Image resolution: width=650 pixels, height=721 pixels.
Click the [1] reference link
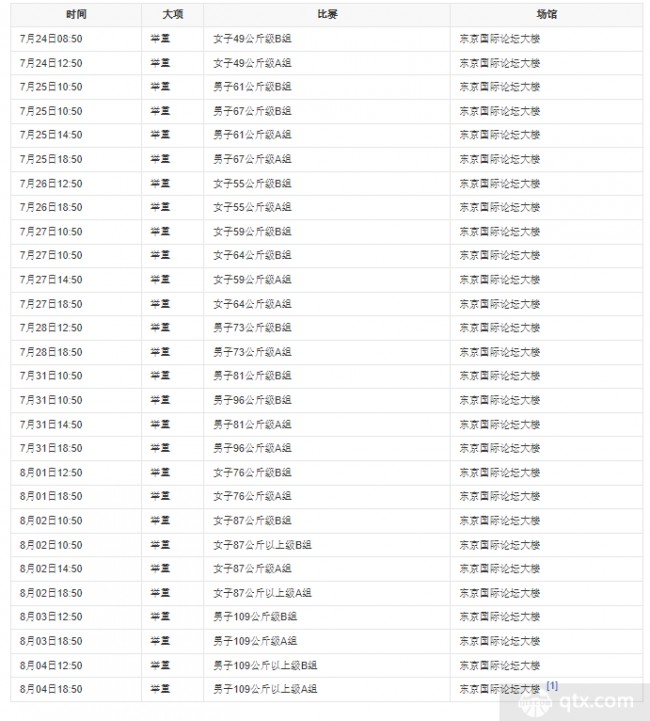pyautogui.click(x=552, y=686)
